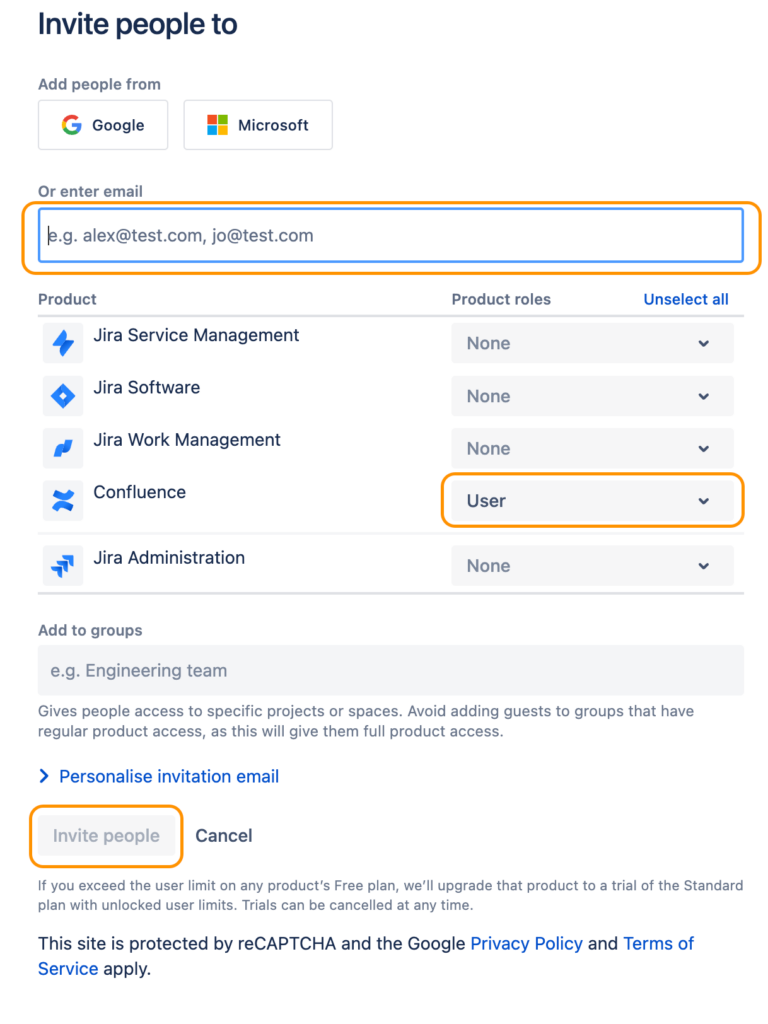The height and width of the screenshot is (1024, 768).
Task: Click Unselect all link
Action: tap(686, 299)
